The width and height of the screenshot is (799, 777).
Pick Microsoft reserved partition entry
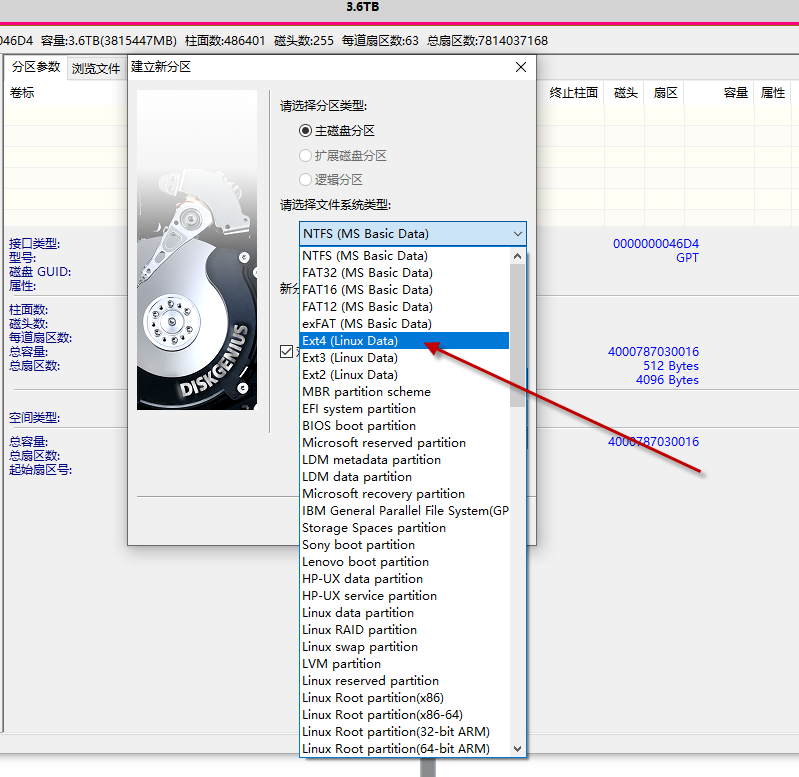click(405, 442)
